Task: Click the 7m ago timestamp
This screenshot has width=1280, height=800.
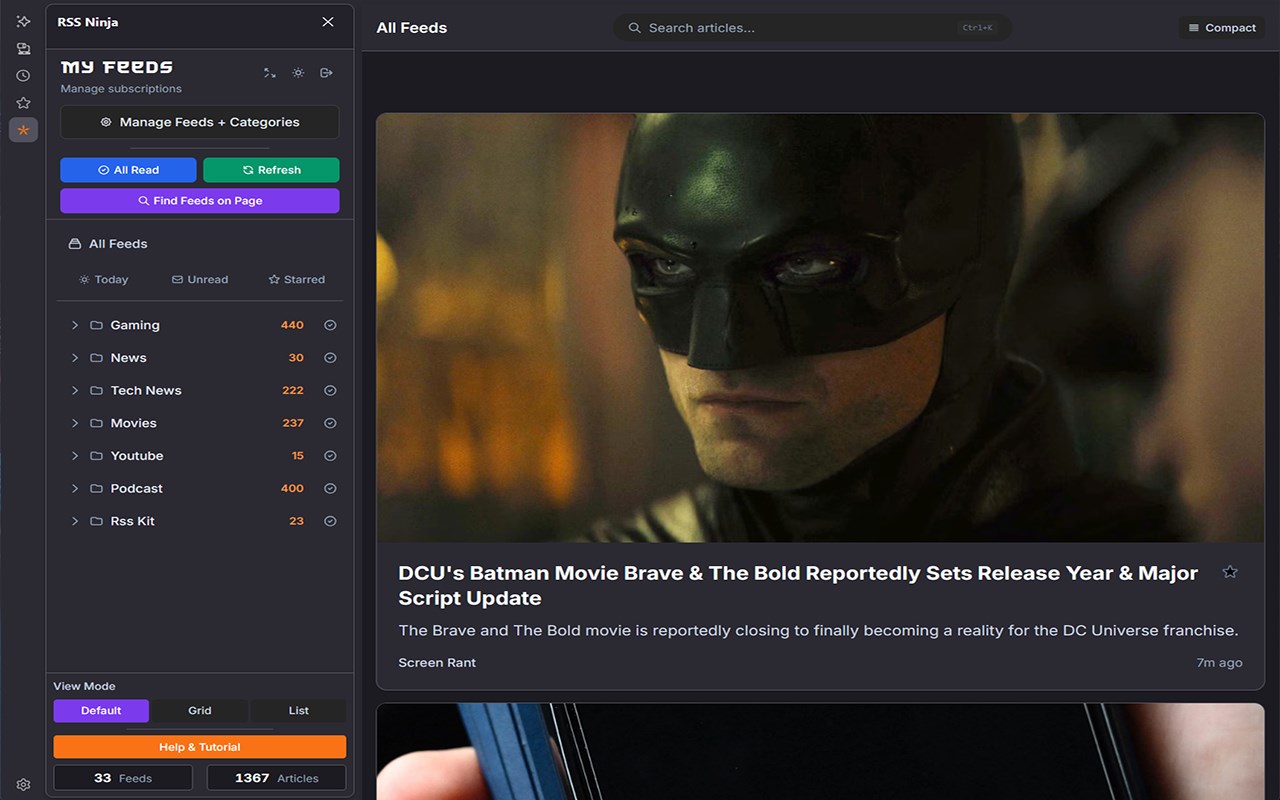Action: point(1219,663)
